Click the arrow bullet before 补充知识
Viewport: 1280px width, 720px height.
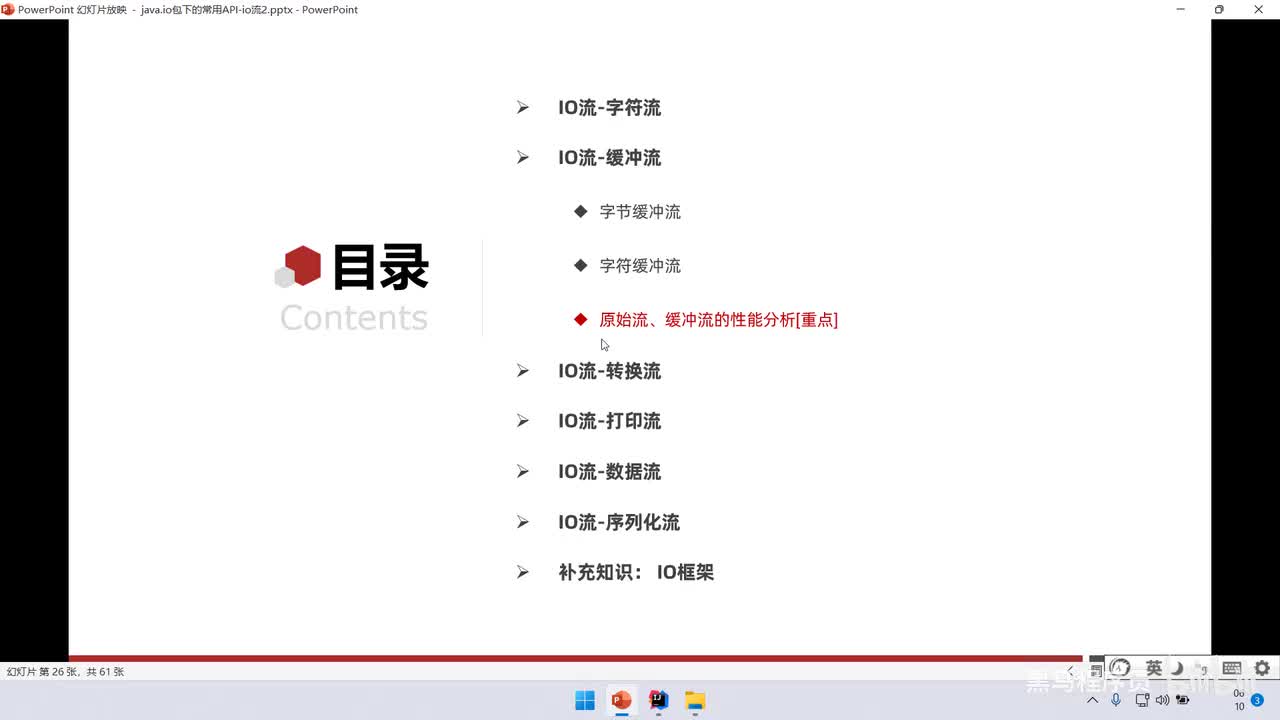[522, 572]
